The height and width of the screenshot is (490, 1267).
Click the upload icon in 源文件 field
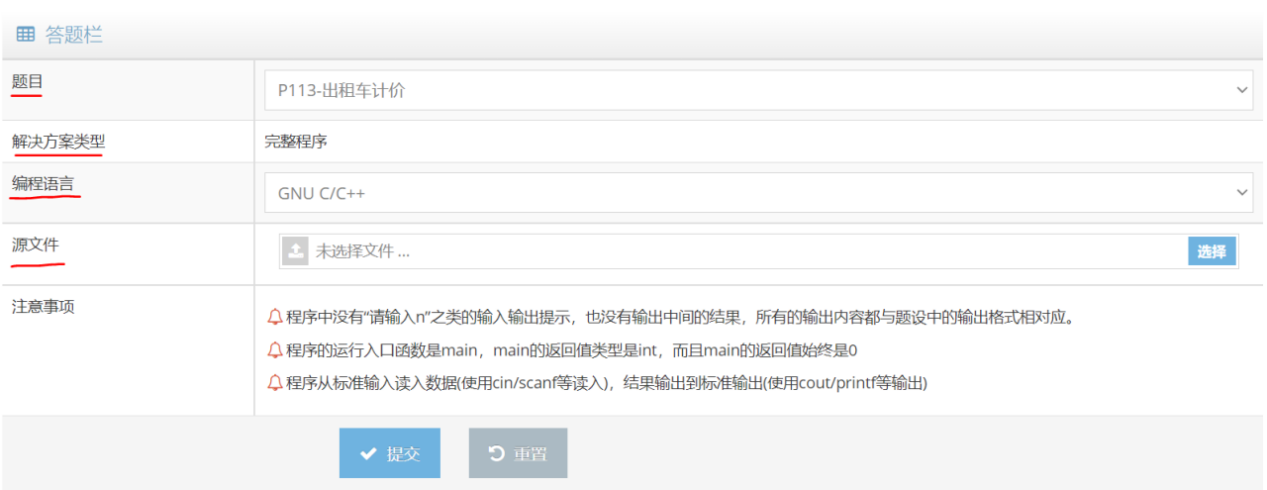pos(295,252)
